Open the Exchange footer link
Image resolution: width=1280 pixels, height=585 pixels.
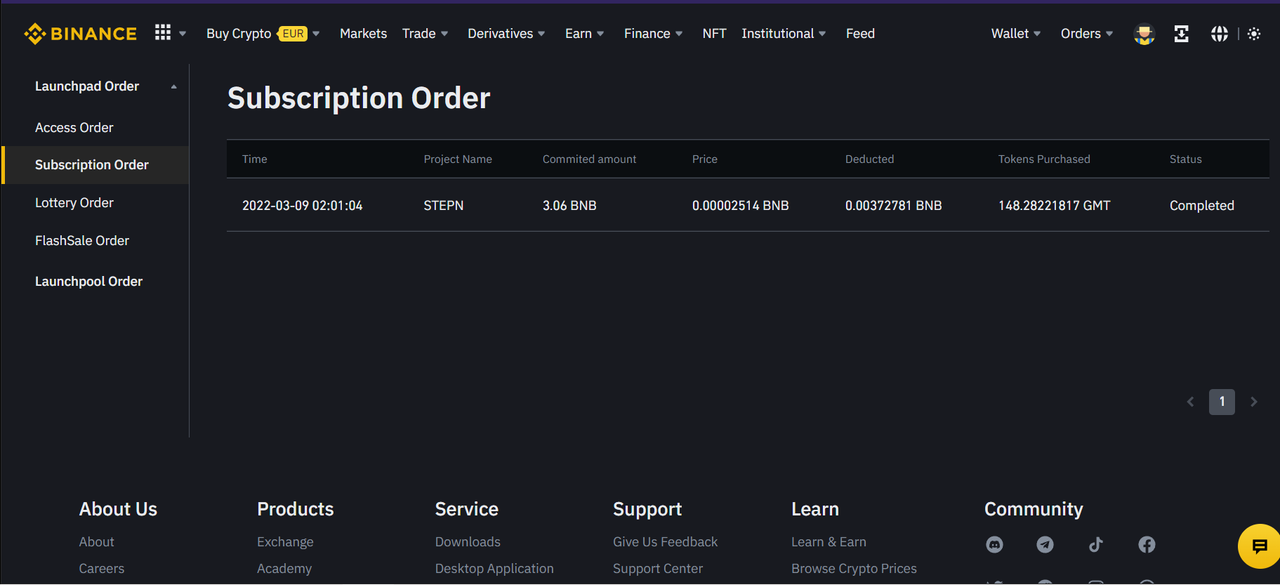pos(285,542)
